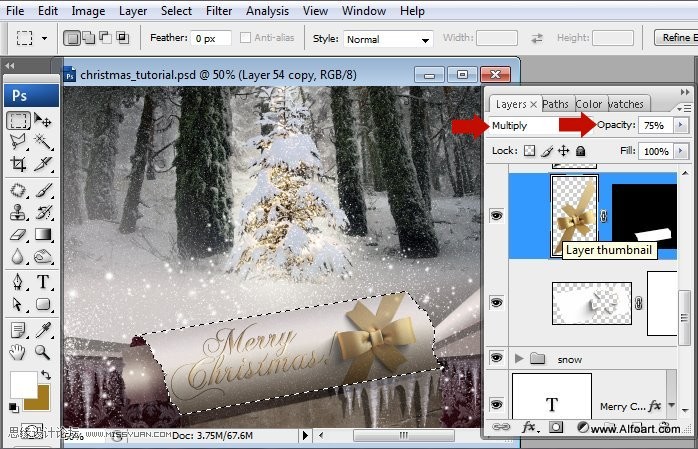Open the Analysis menu

(x=267, y=11)
